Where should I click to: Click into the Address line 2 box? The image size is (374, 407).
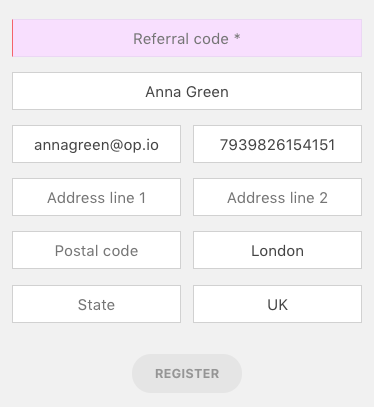(277, 197)
